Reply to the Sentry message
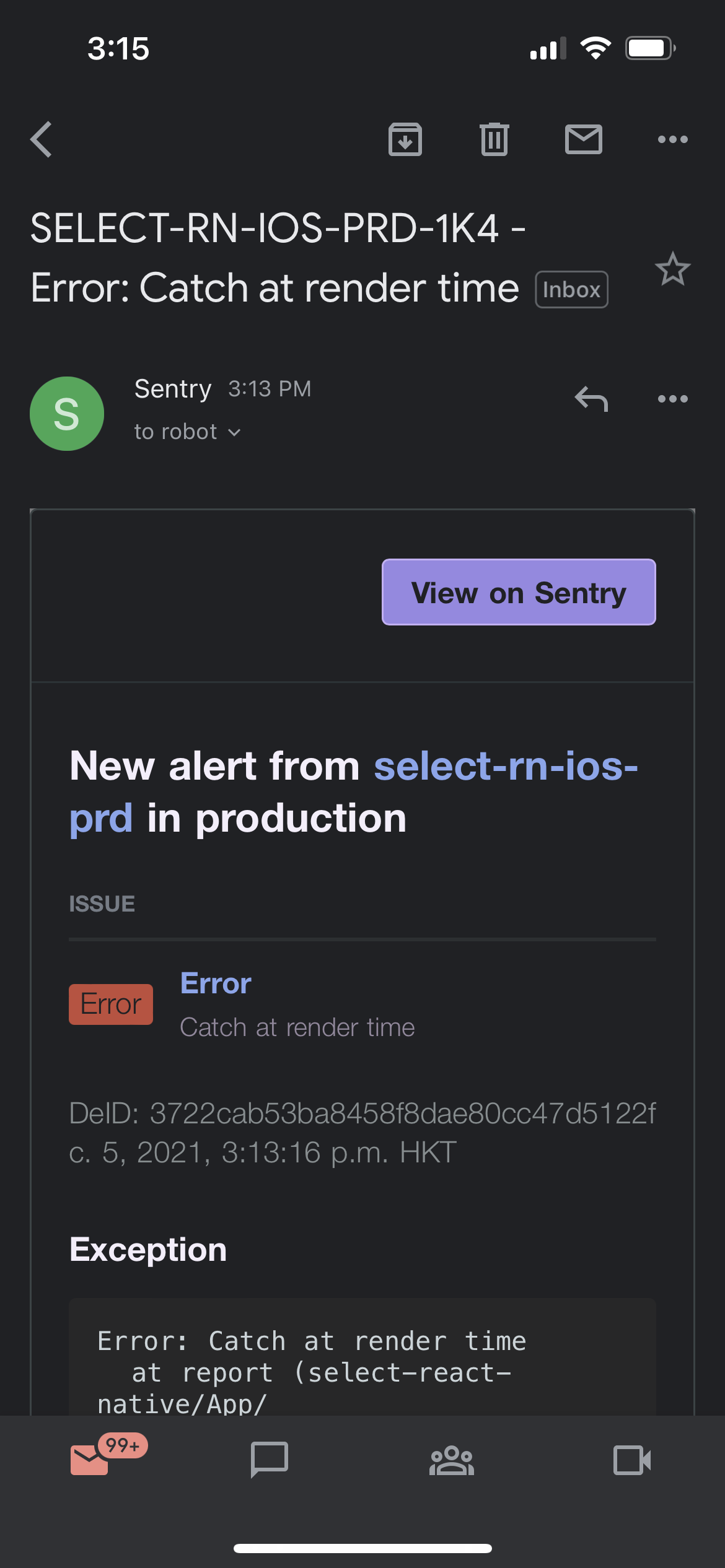Viewport: 725px width, 1568px height. point(591,399)
